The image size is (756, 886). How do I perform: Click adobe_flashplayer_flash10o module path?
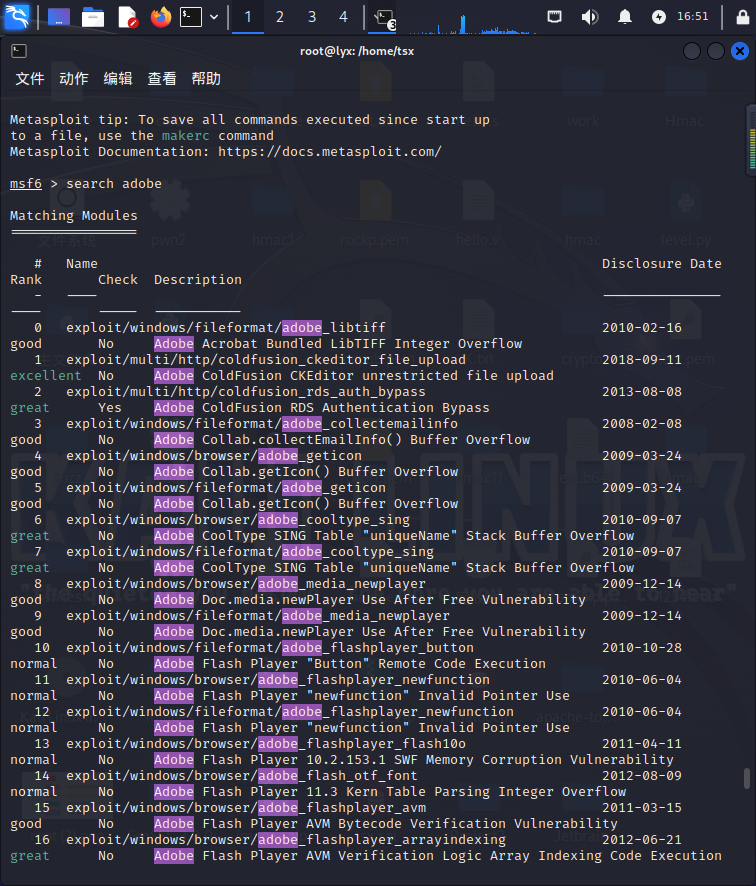tap(266, 744)
